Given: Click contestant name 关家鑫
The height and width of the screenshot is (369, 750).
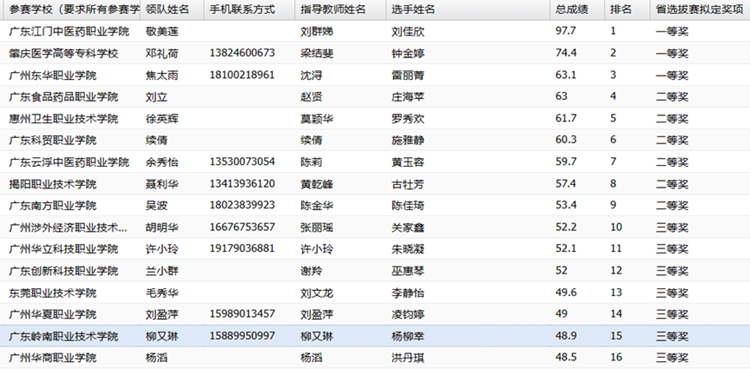Looking at the screenshot, I should pos(408,227).
